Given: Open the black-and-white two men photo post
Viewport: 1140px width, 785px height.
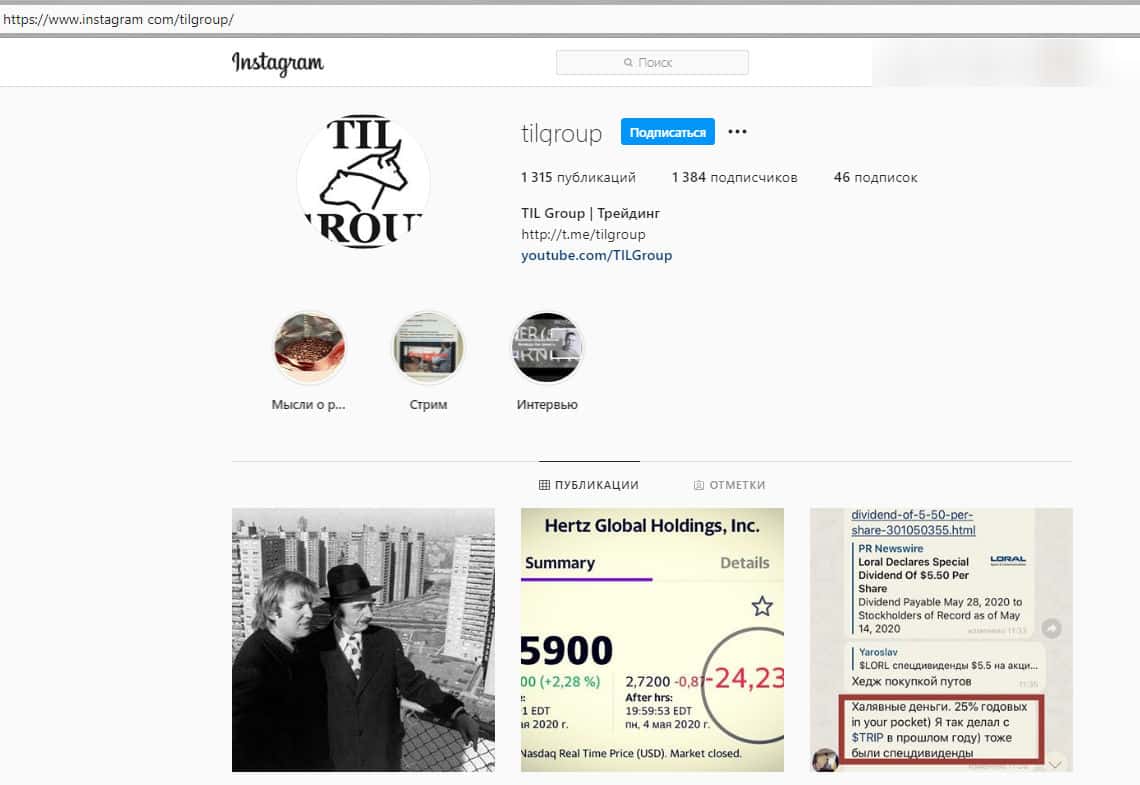Looking at the screenshot, I should (364, 640).
